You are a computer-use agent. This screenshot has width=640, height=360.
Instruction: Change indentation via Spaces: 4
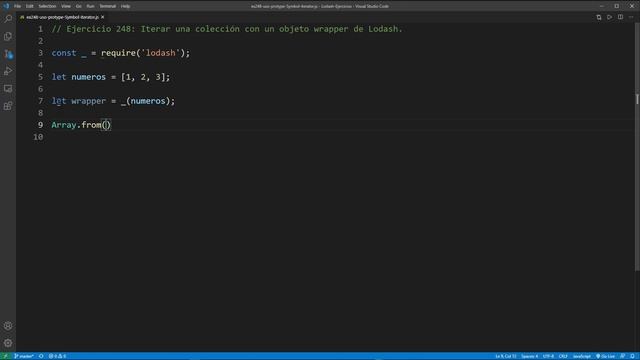(x=529, y=356)
